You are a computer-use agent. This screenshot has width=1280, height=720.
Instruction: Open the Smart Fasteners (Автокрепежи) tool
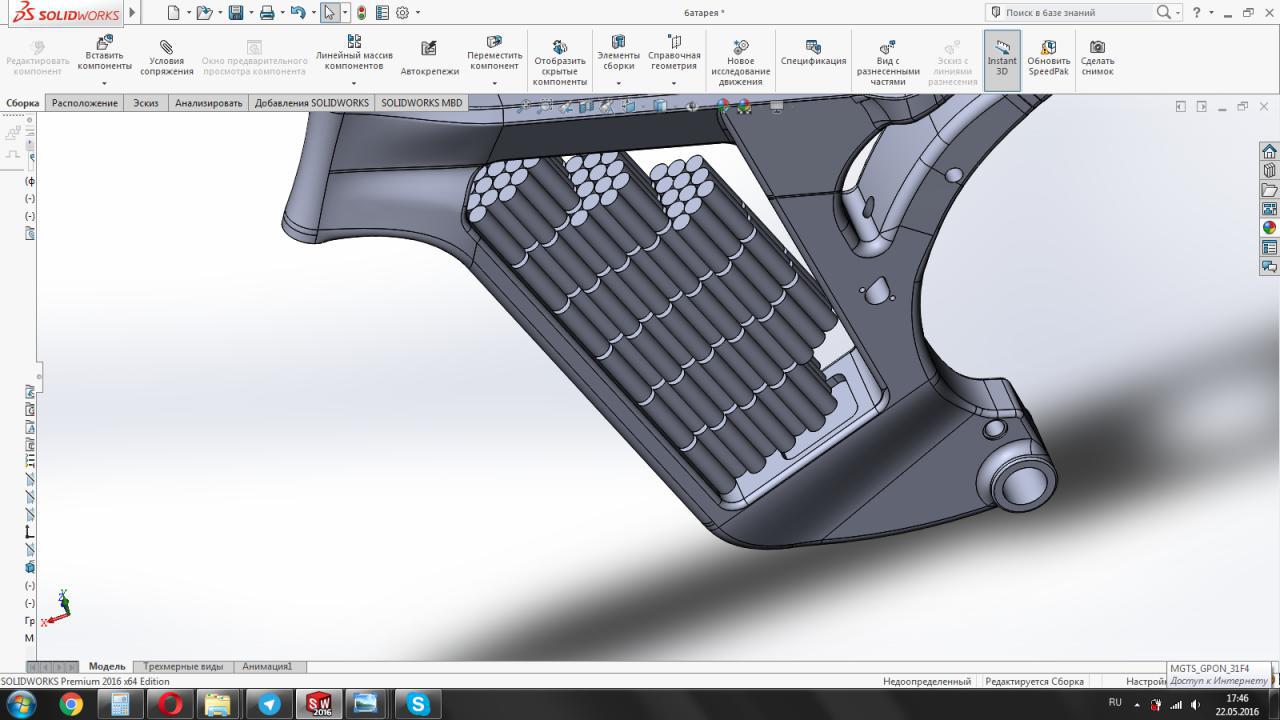(429, 59)
